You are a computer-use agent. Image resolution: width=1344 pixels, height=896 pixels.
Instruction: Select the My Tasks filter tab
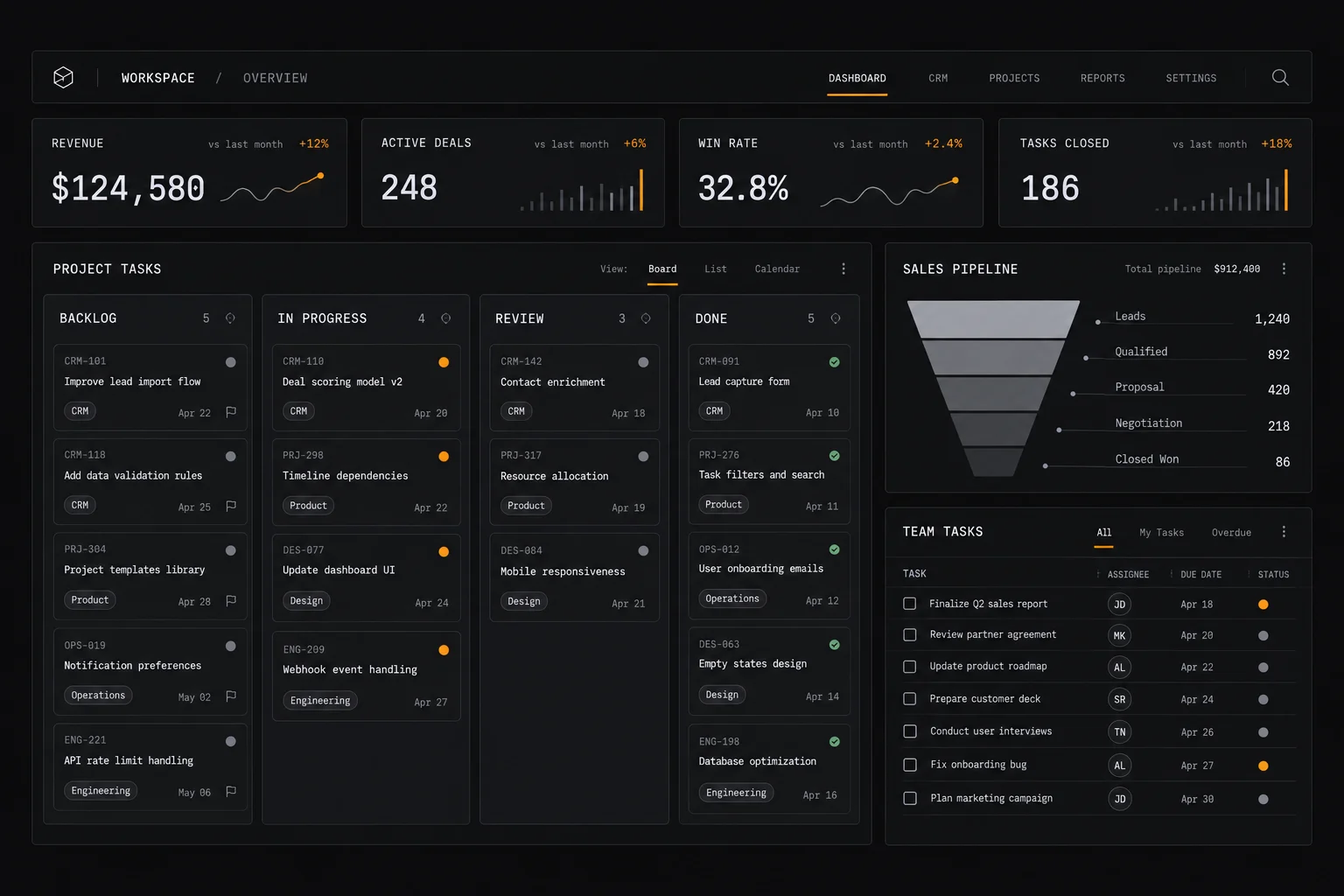pyautogui.click(x=1161, y=533)
